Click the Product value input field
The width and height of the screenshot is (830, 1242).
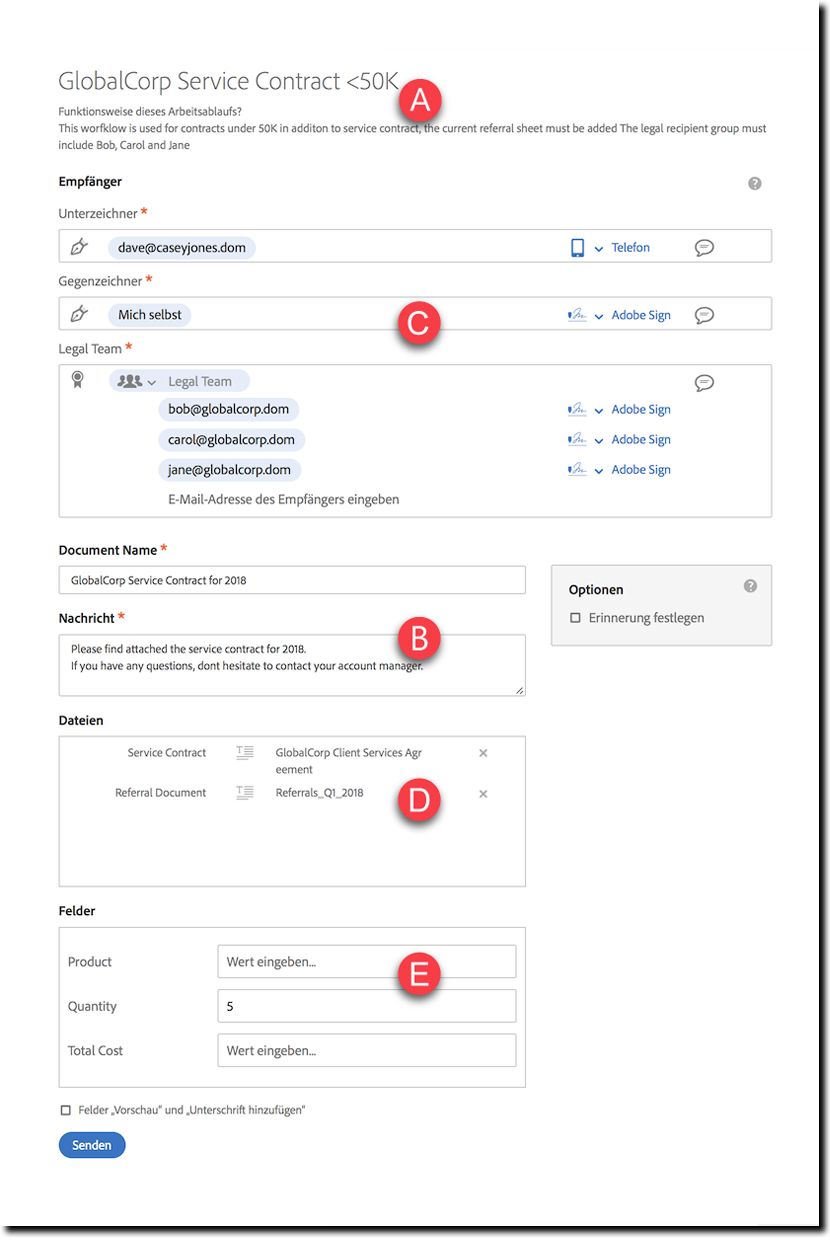tap(367, 962)
